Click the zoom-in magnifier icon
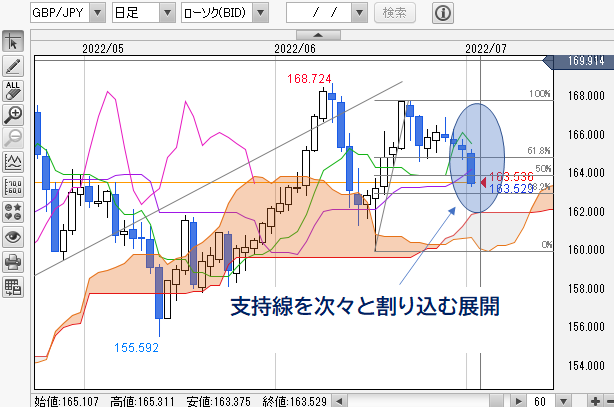The image size is (614, 407). tap(13, 115)
